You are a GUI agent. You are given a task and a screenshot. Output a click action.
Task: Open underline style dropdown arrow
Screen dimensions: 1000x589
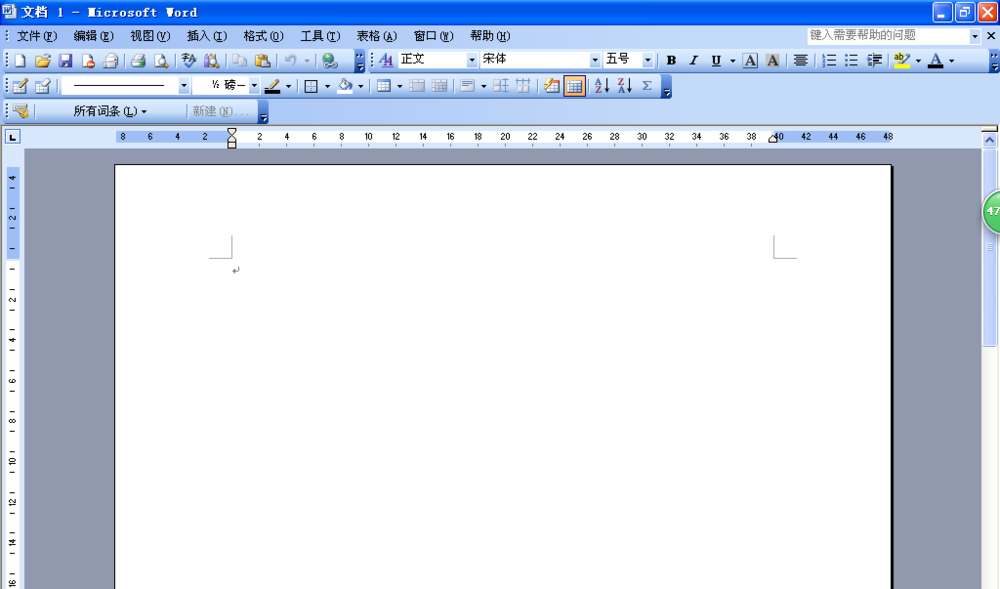coord(732,61)
